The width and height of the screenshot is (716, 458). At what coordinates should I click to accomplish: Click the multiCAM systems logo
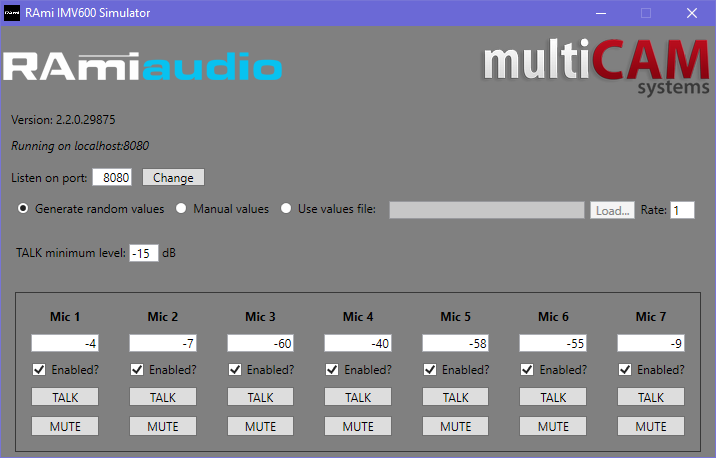[x=596, y=66]
